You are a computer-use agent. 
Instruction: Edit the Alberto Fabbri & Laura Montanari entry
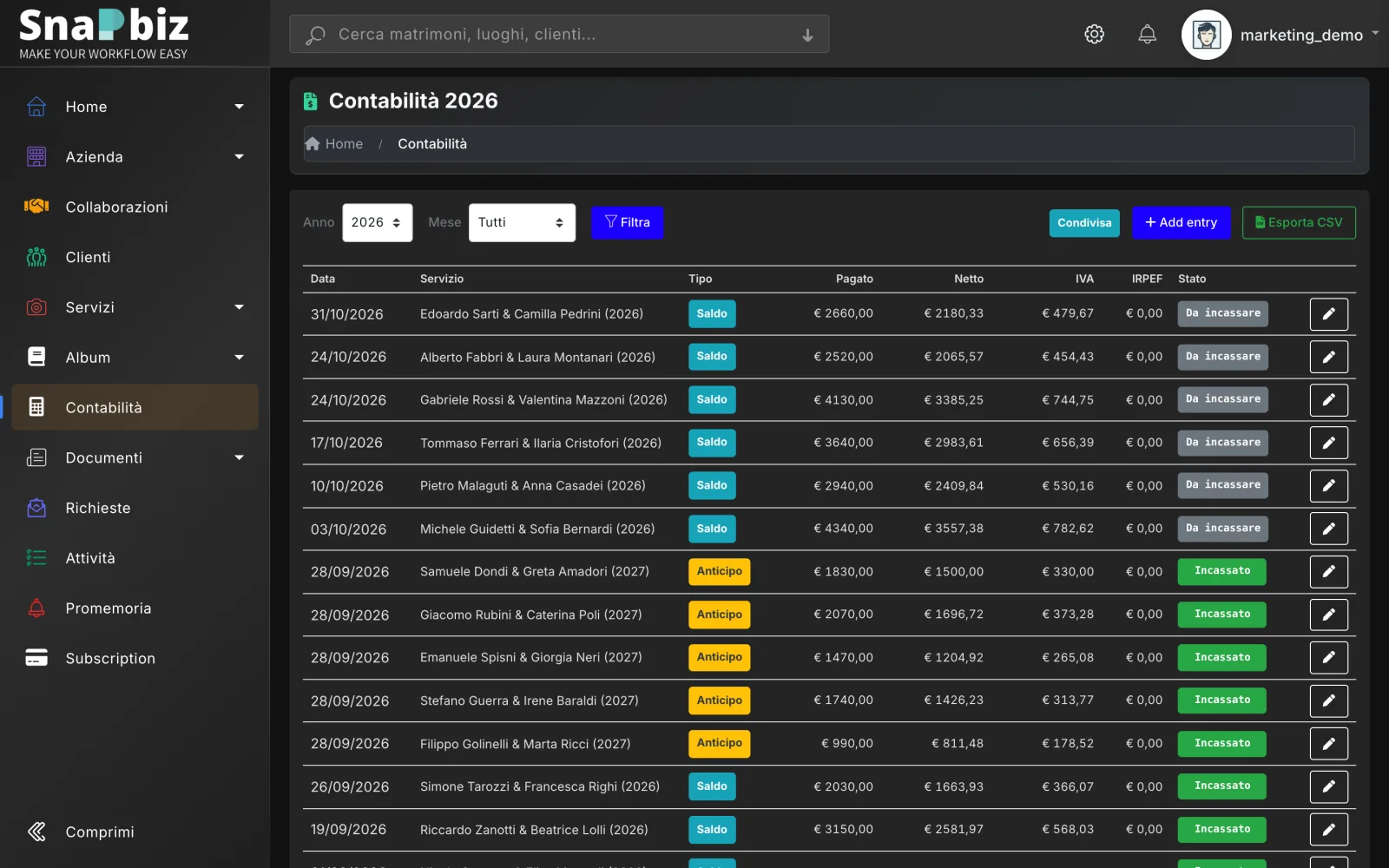click(x=1328, y=357)
